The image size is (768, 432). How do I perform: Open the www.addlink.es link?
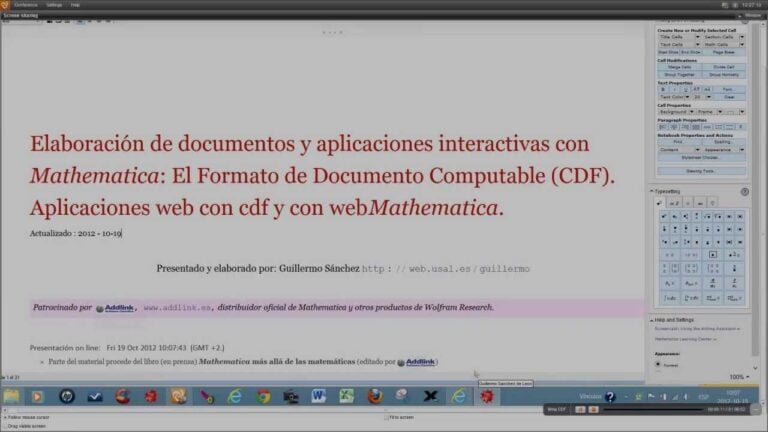pyautogui.click(x=178, y=308)
